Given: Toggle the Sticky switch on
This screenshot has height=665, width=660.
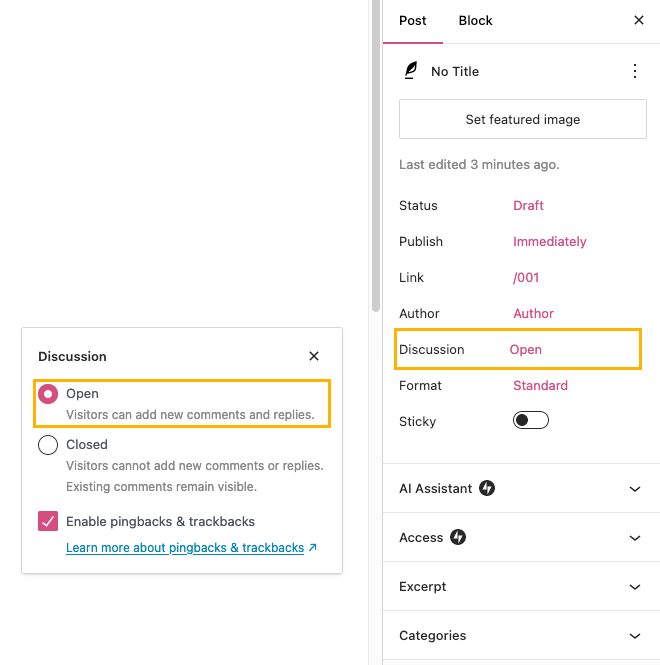Looking at the screenshot, I should 531,420.
